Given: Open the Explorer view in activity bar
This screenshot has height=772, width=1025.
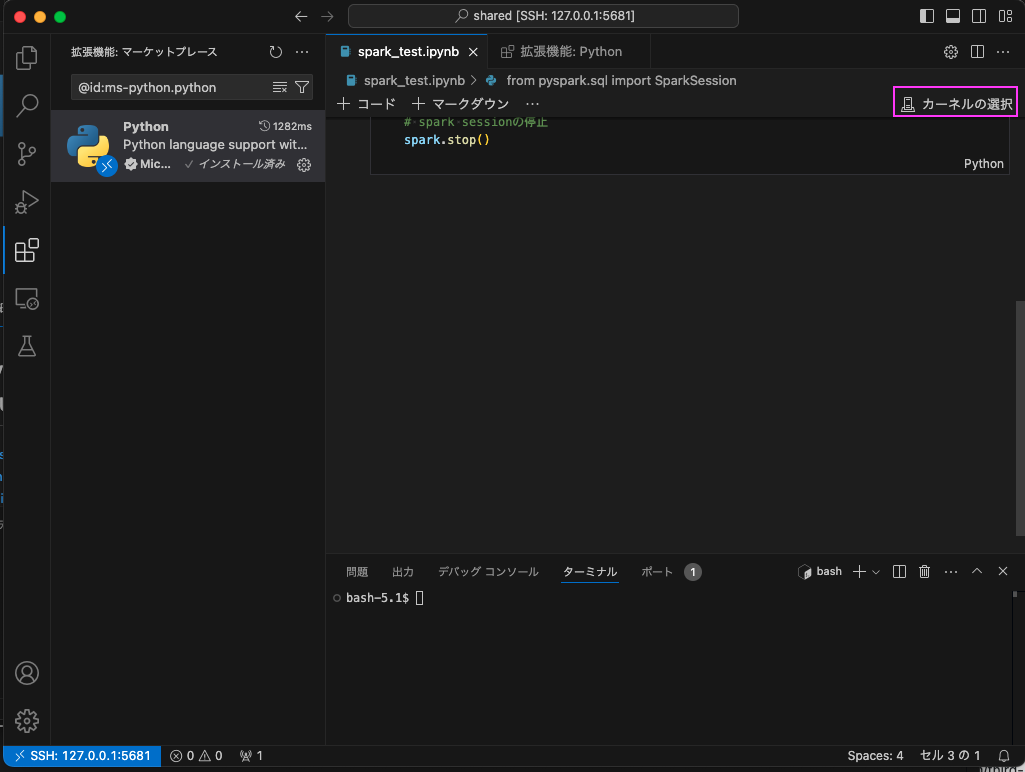Looking at the screenshot, I should click(27, 58).
